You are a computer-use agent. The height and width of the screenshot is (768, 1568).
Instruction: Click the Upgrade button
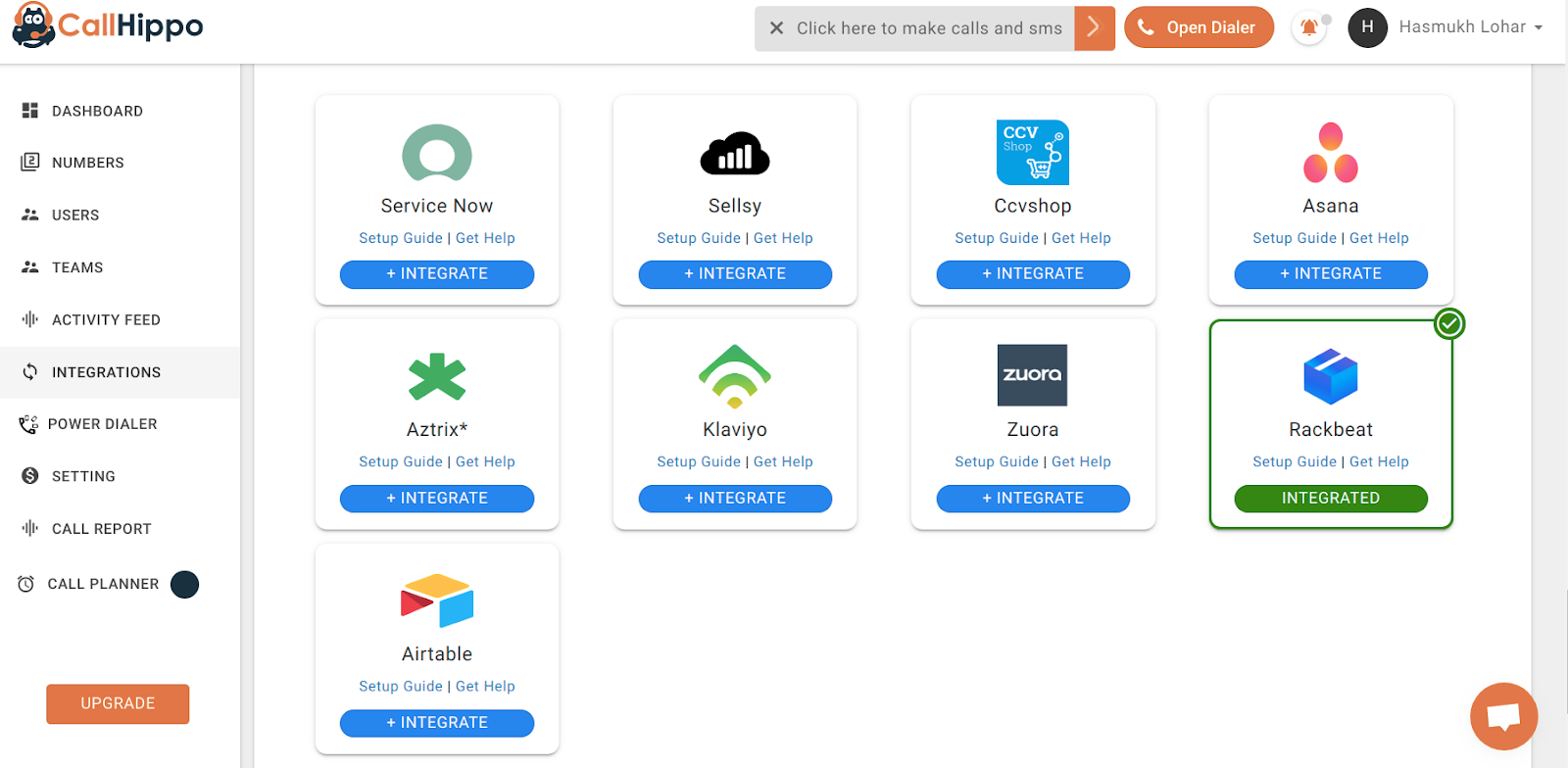pyautogui.click(x=118, y=703)
